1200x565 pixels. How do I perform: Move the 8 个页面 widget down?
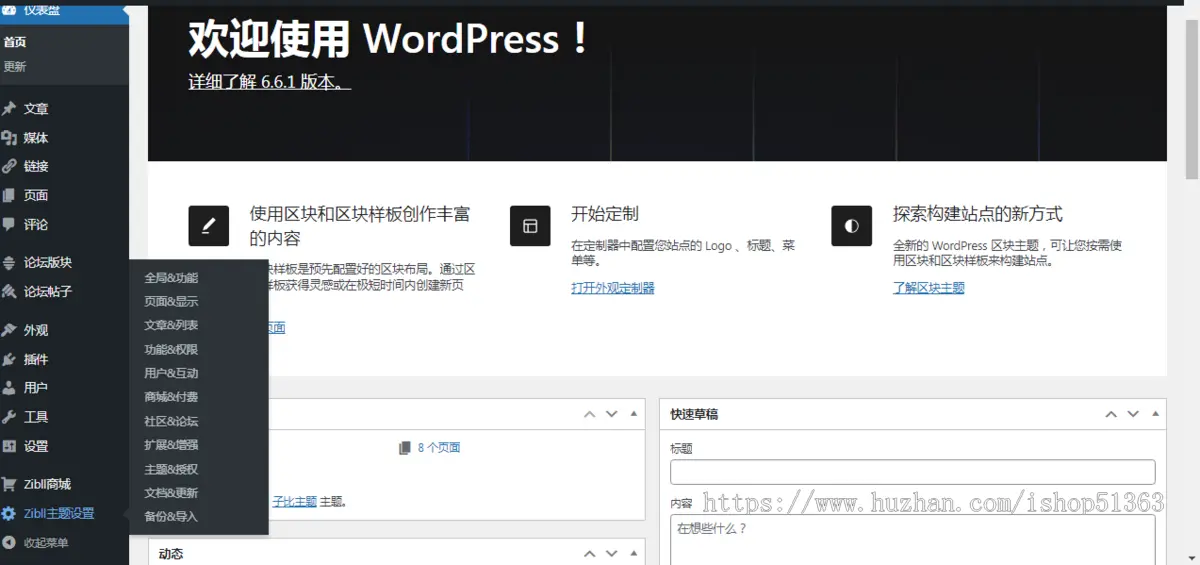[x=612, y=414]
